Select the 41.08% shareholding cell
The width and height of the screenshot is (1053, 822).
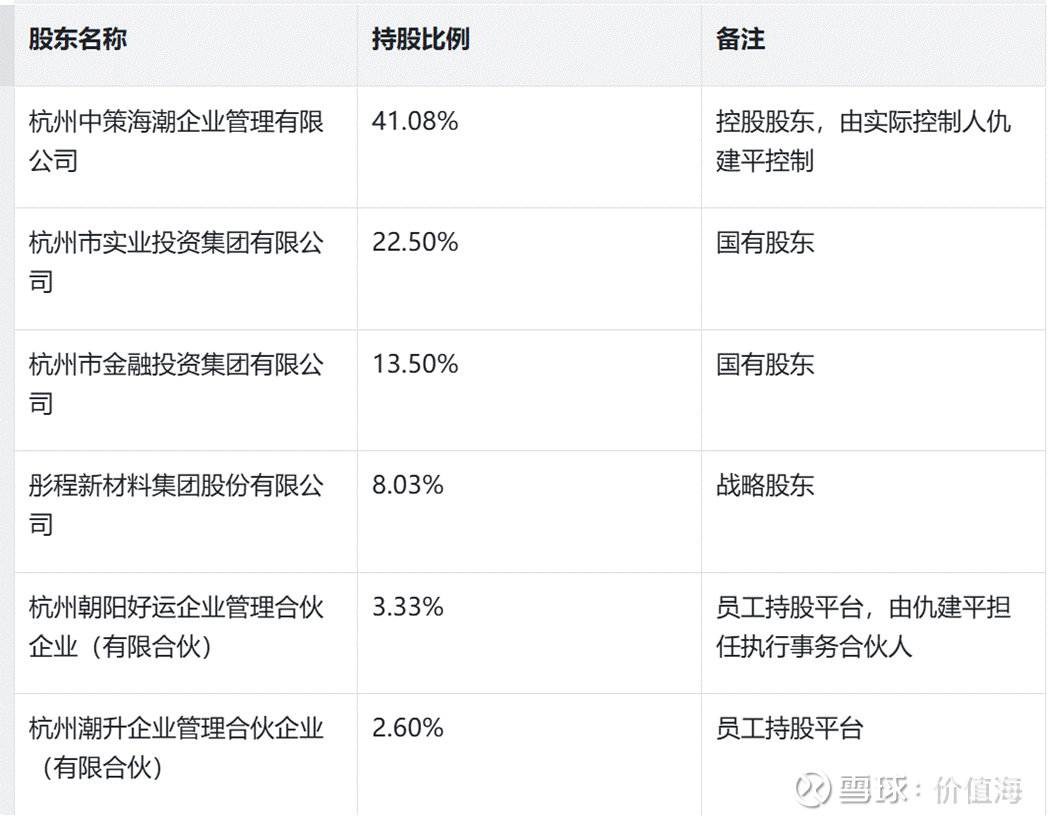(414, 122)
